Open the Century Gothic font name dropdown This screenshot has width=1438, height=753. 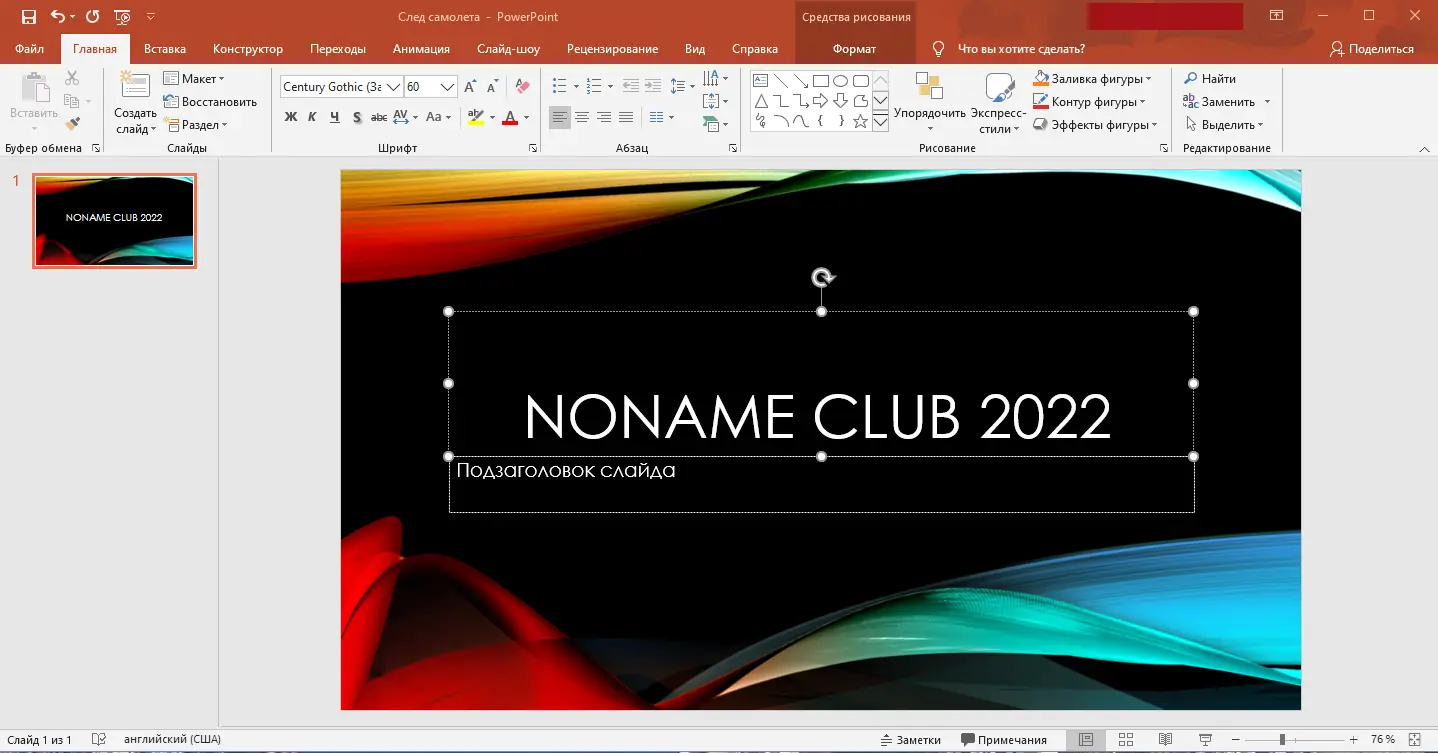coord(394,87)
